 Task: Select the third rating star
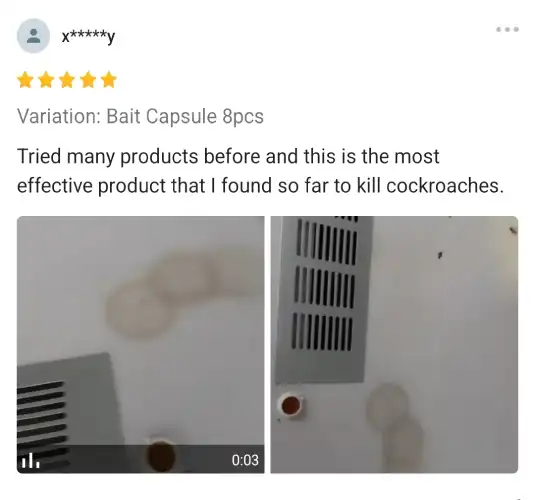tap(67, 80)
